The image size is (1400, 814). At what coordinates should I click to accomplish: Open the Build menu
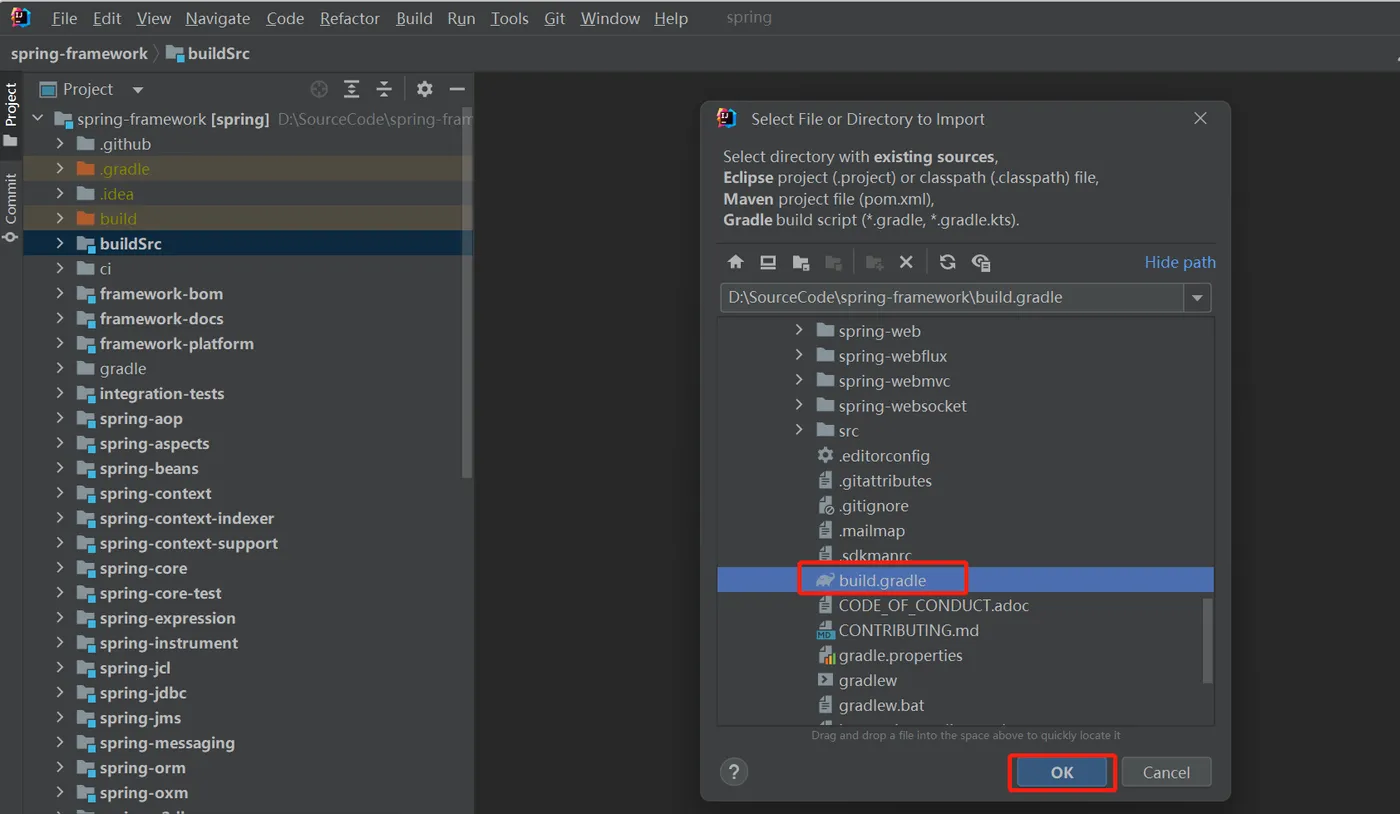tap(414, 18)
